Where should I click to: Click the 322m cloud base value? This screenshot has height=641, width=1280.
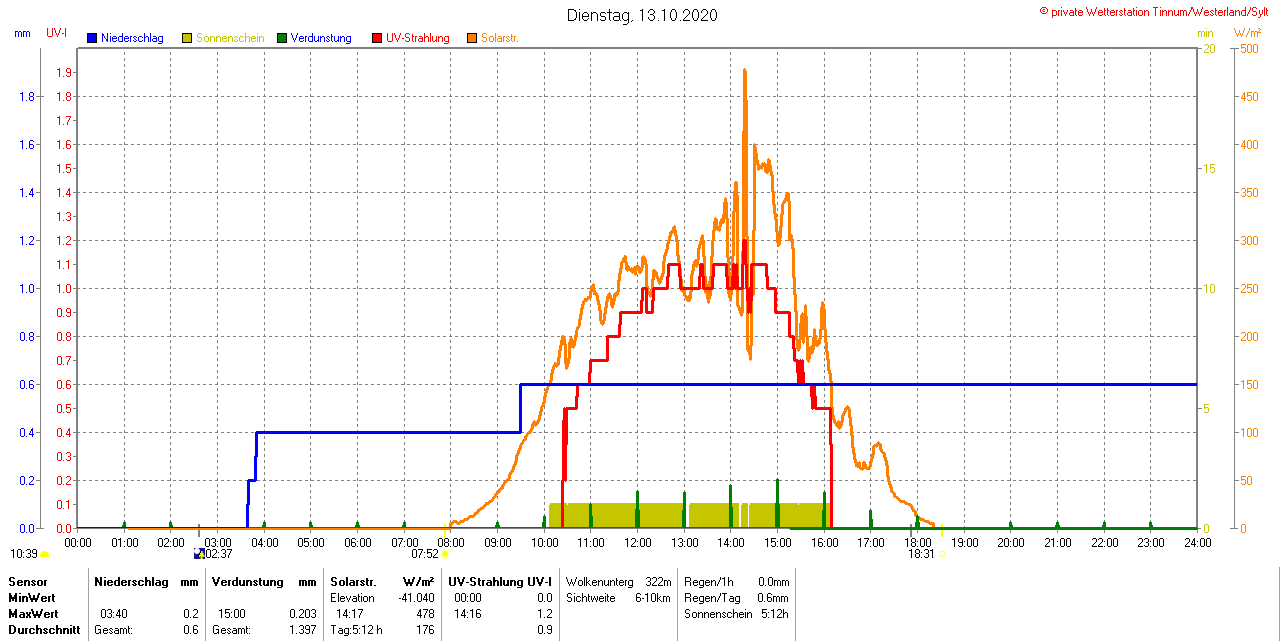[658, 581]
